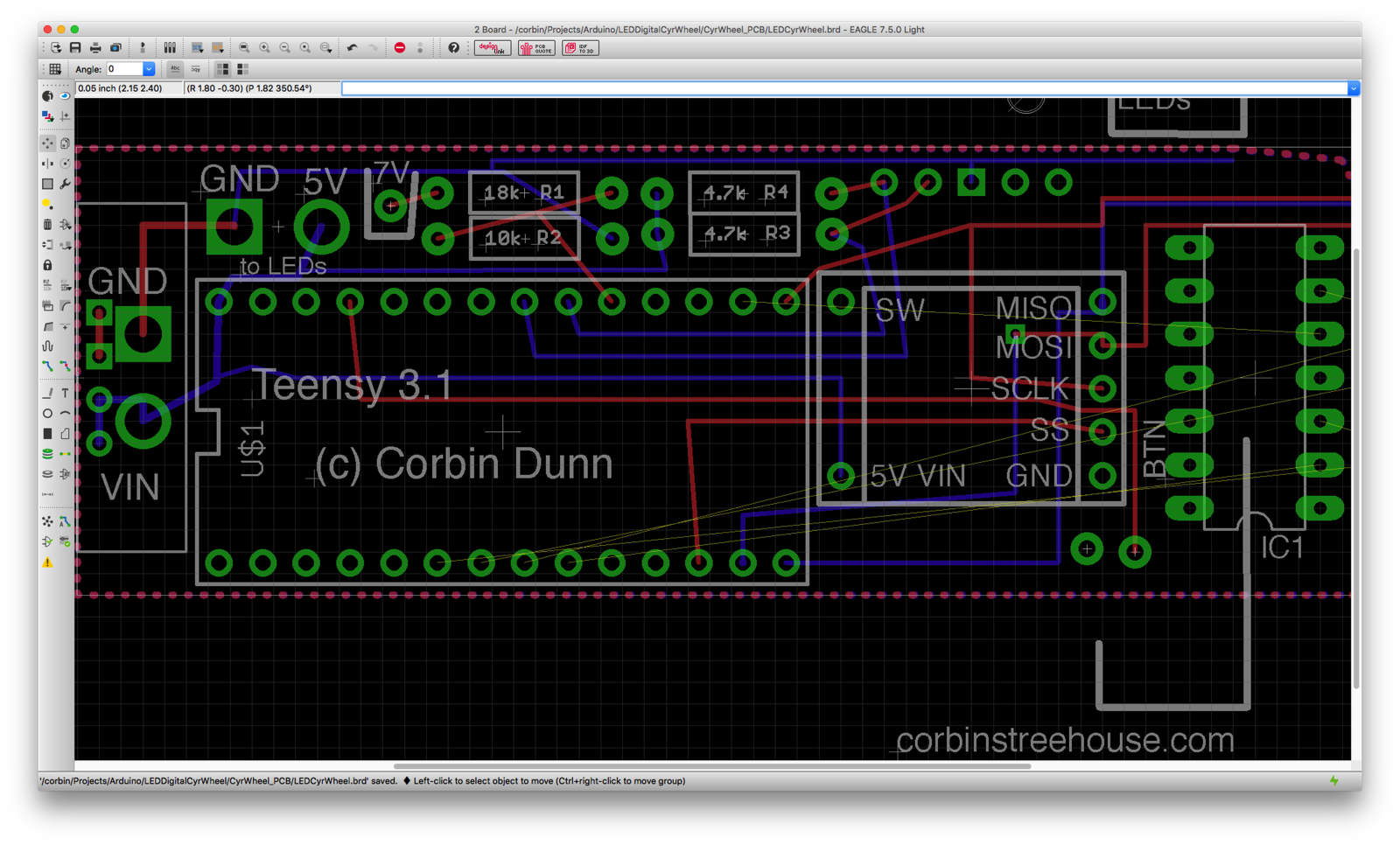Open the Replace tool dropdown
Screen dimensions: 1400x845
tap(65, 245)
